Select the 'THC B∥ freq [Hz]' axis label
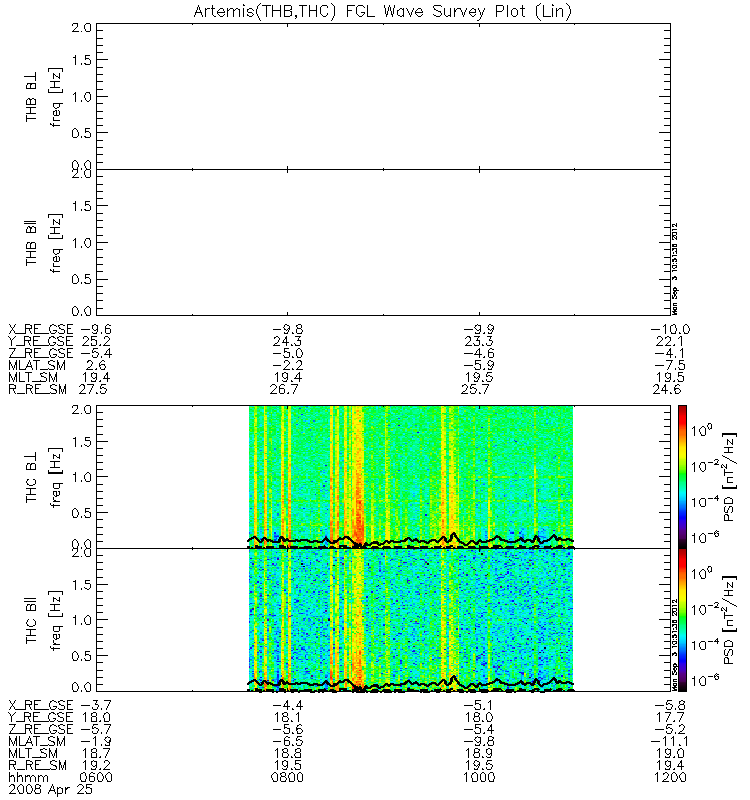The width and height of the screenshot is (750, 800). click(43, 620)
